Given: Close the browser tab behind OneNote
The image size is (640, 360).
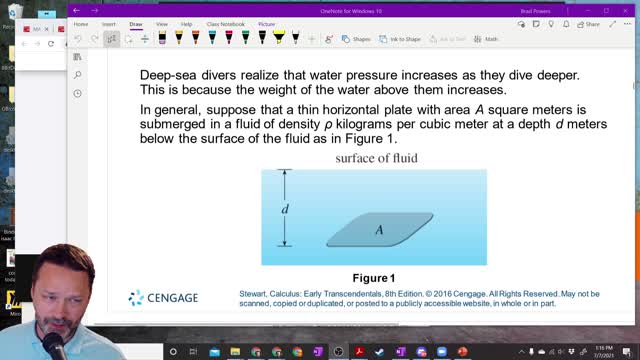Looking at the screenshot, I should pyautogui.click(x=47, y=29).
